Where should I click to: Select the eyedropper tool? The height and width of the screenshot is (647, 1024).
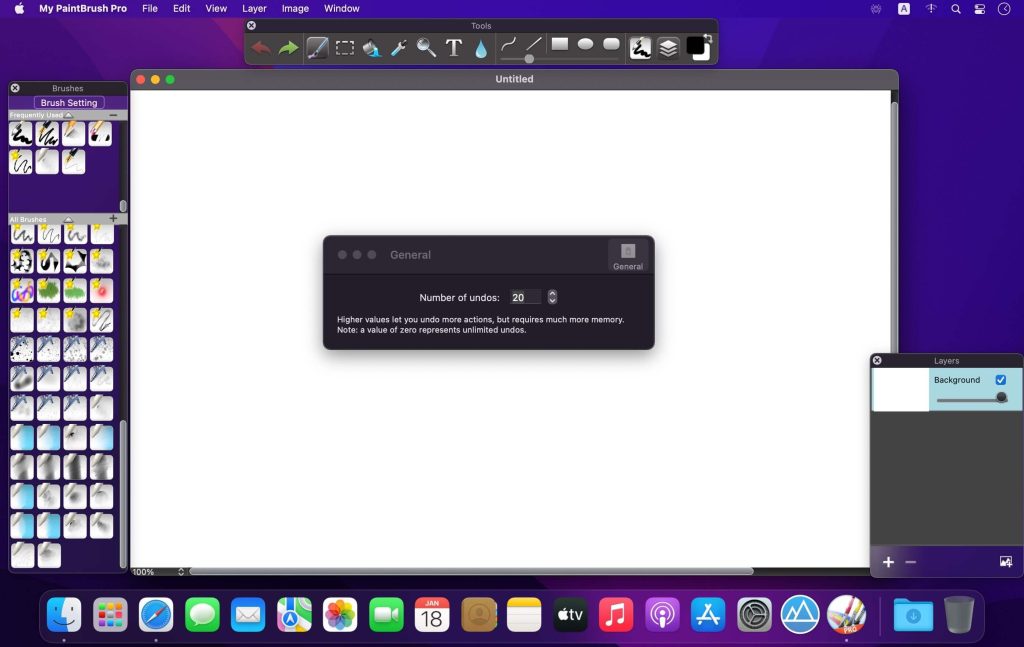coord(398,46)
